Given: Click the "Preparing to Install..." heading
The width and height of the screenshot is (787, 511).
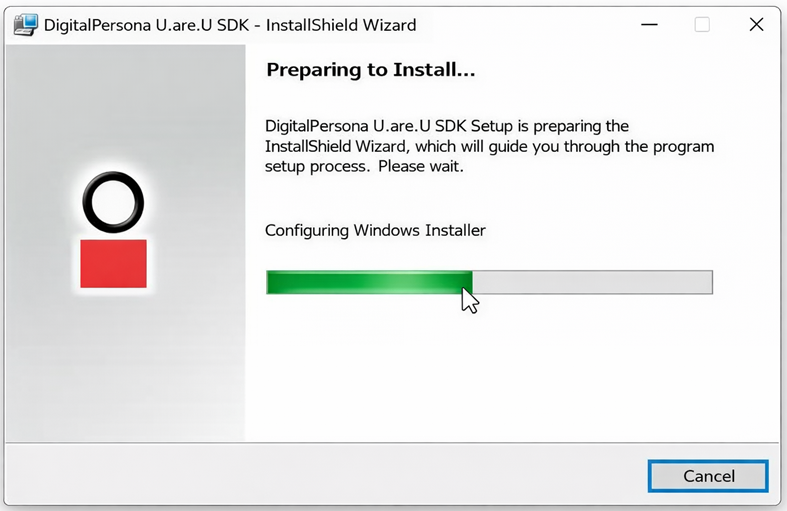Looking at the screenshot, I should (370, 72).
